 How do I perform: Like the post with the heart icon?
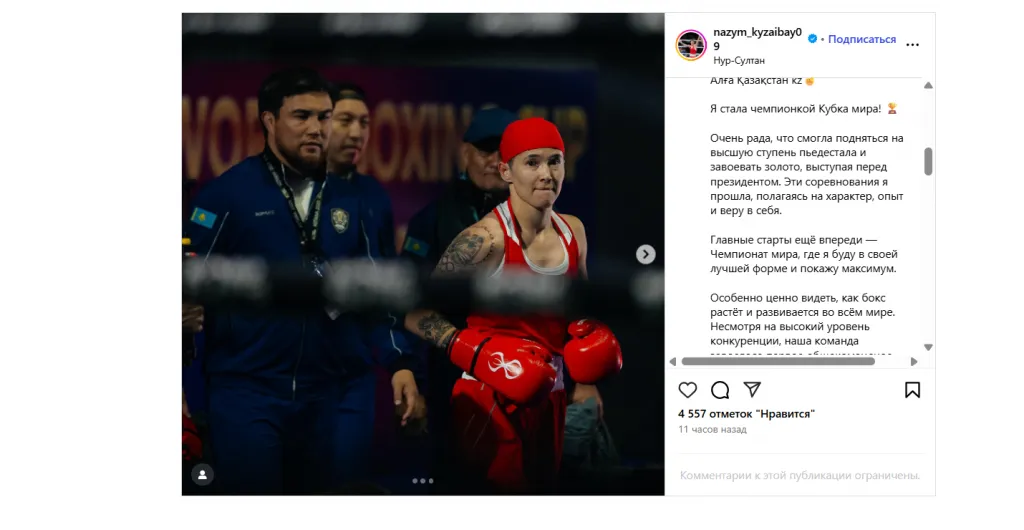coord(687,390)
